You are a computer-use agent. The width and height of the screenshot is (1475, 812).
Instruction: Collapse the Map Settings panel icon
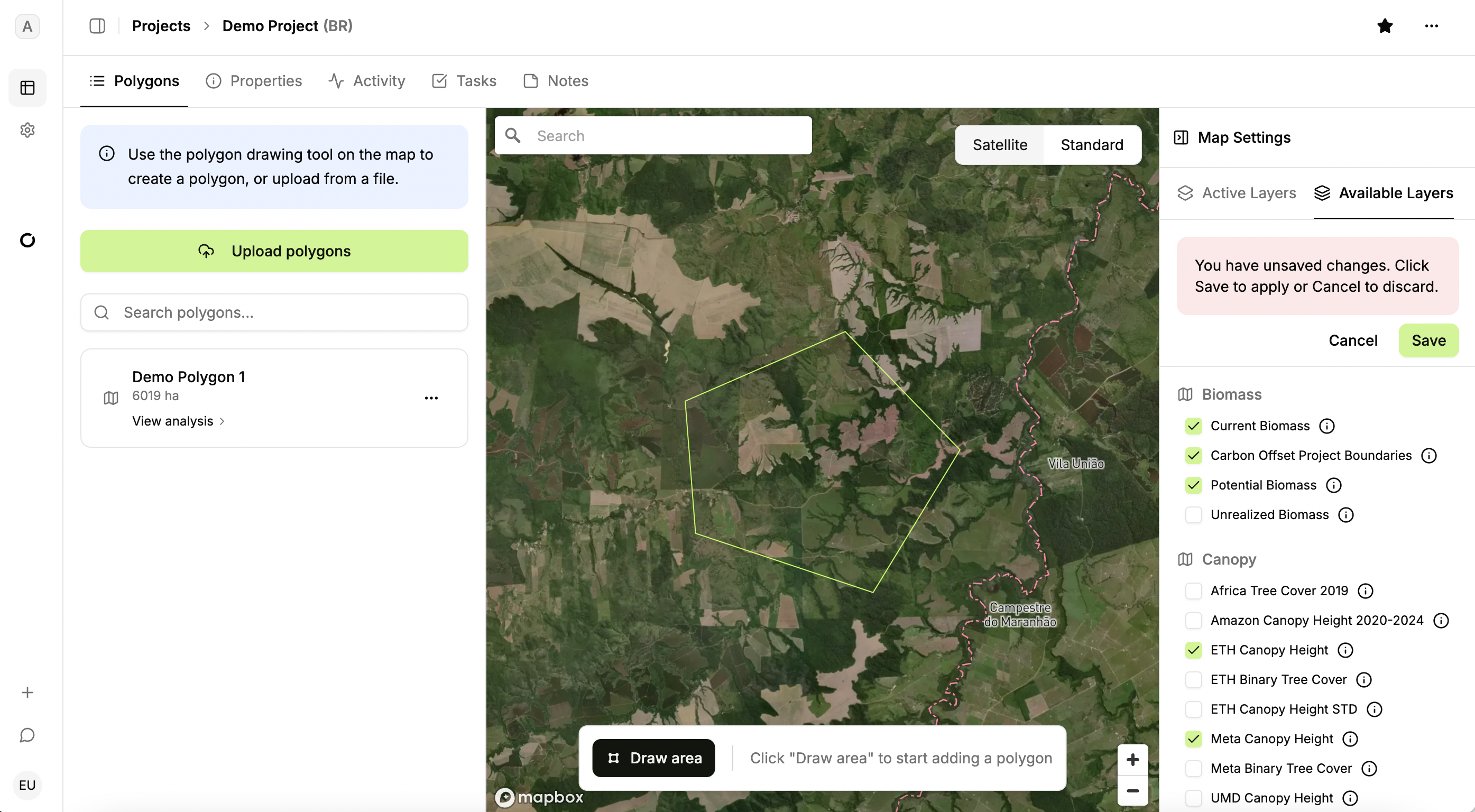[1181, 137]
